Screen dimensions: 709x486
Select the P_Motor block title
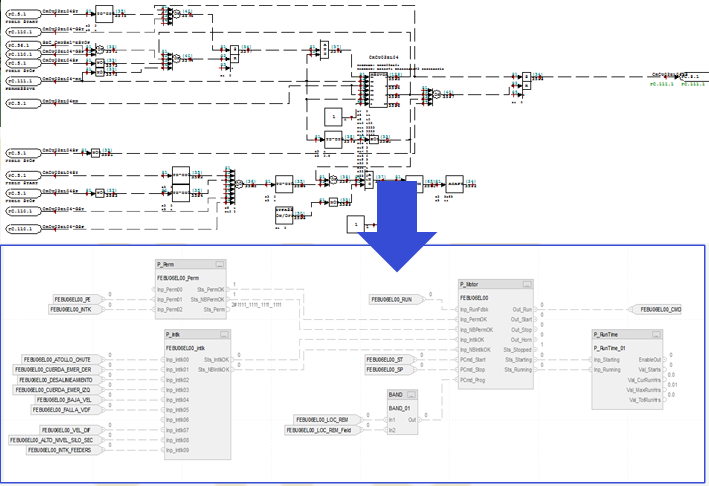click(x=472, y=286)
